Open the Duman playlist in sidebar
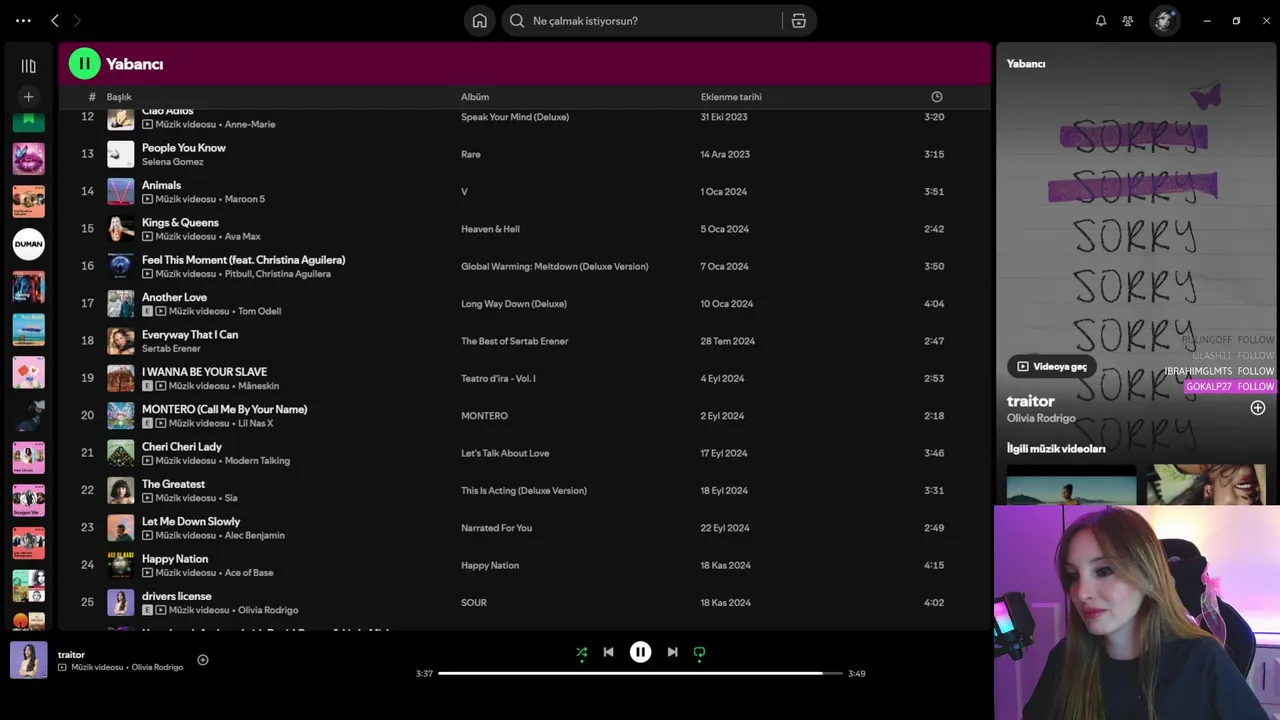The image size is (1280, 720). 28,244
